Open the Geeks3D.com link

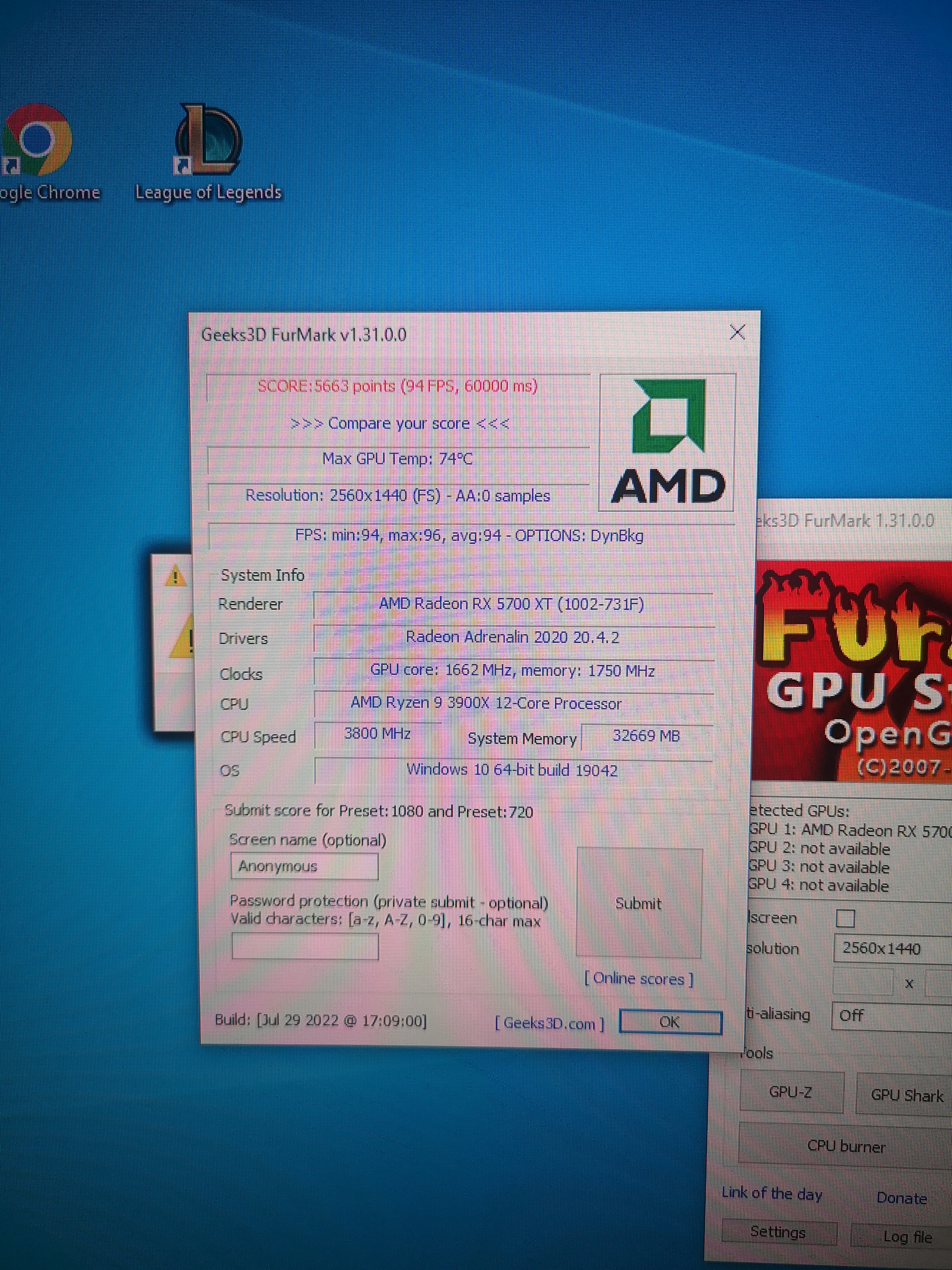[x=549, y=1023]
